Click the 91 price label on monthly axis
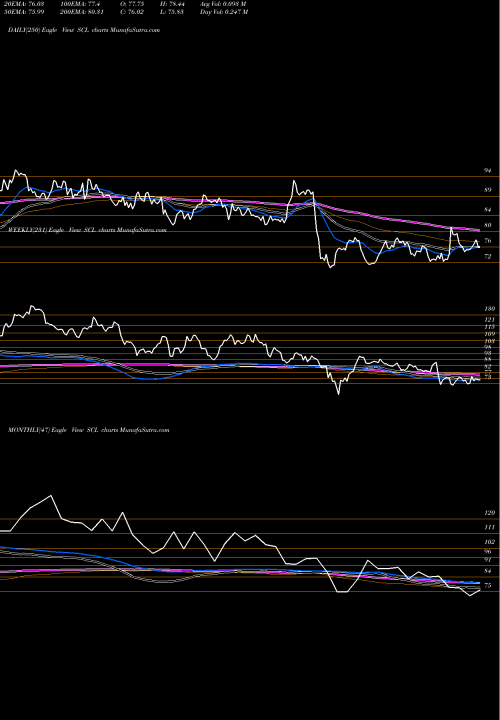Screen dimensions: 500x720 click(488, 560)
